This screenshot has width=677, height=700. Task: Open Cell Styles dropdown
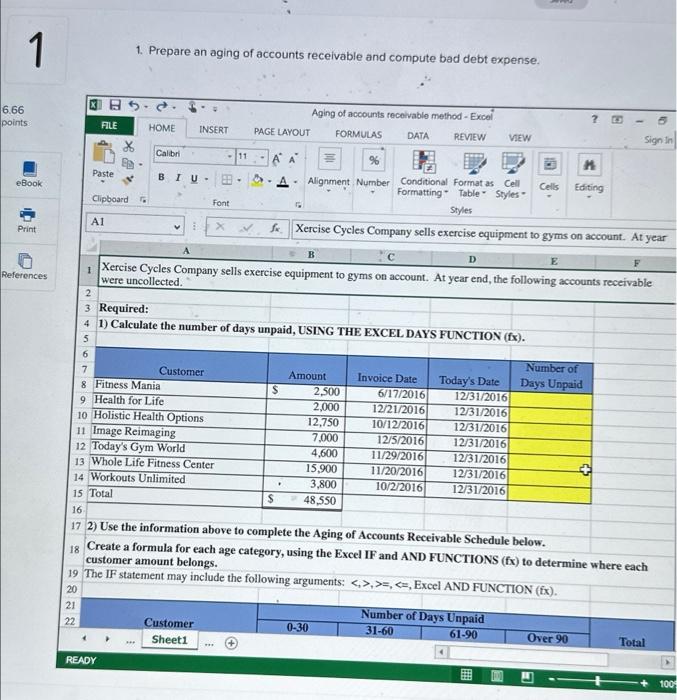click(x=512, y=177)
